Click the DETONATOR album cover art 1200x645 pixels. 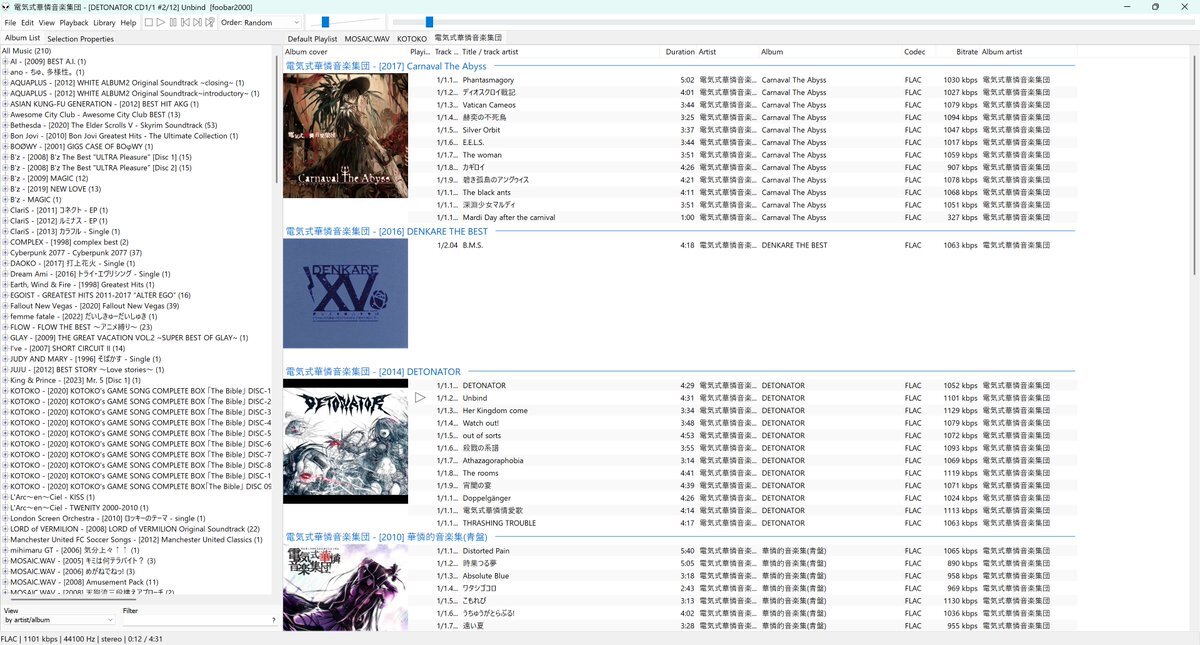point(345,440)
